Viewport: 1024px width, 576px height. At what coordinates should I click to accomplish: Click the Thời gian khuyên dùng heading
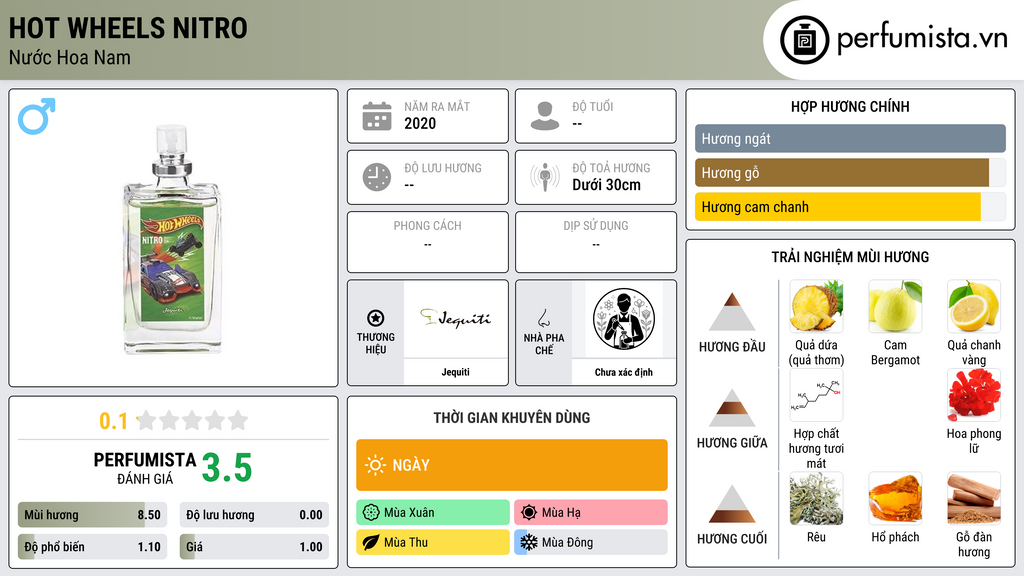tap(512, 417)
